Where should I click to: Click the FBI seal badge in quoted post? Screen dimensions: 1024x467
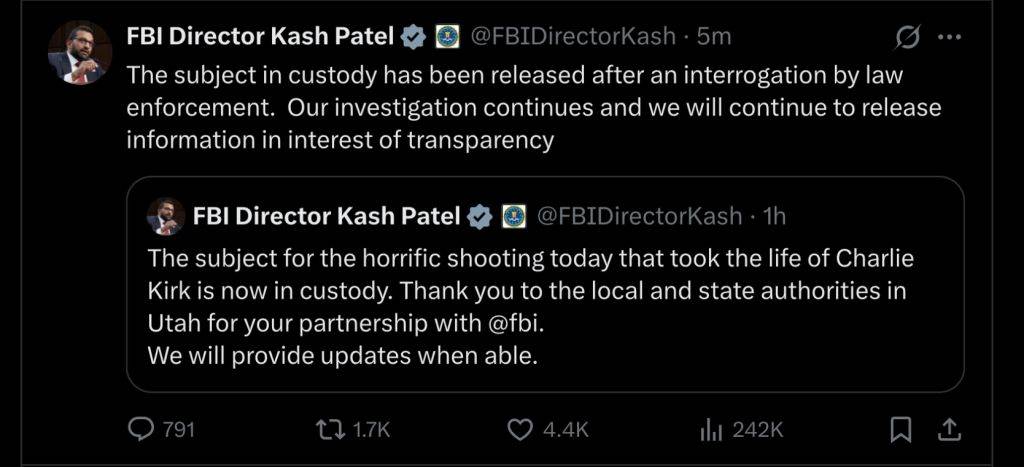coord(514,215)
